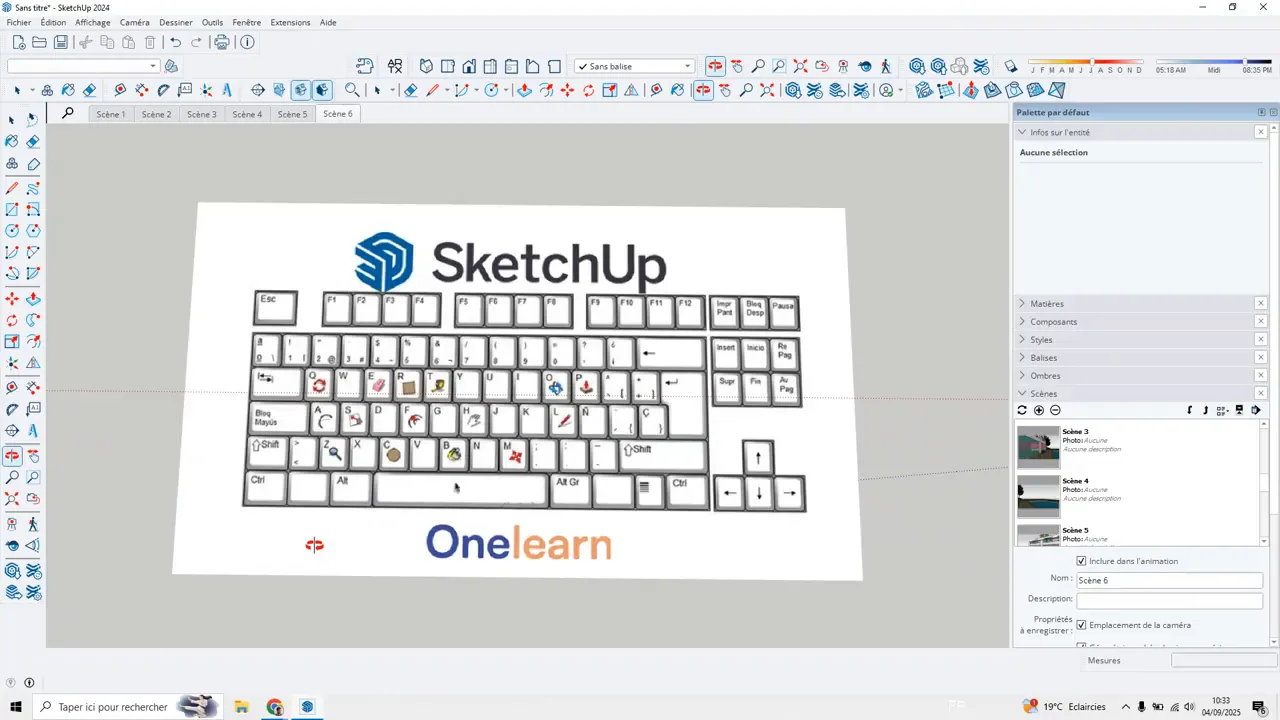The height and width of the screenshot is (720, 1280).
Task: Update scenes using the refresh icon
Action: click(1021, 410)
